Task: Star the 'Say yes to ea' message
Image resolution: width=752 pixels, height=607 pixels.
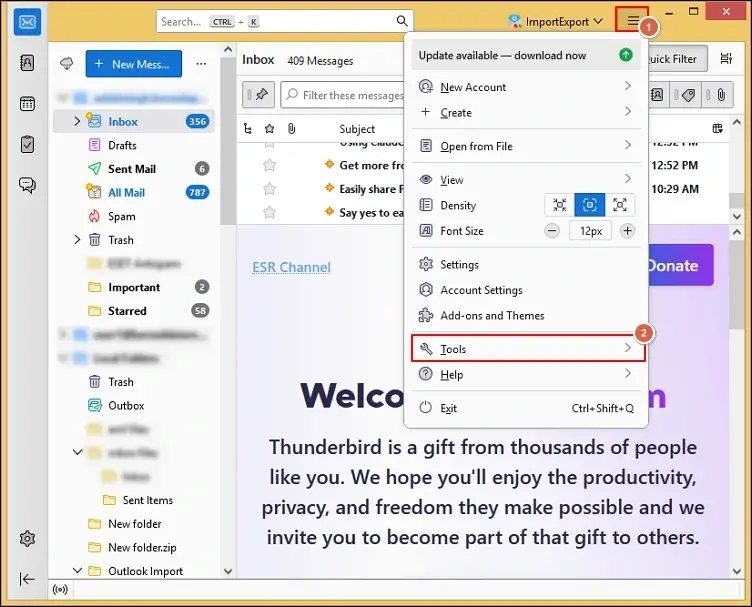Action: [270, 212]
